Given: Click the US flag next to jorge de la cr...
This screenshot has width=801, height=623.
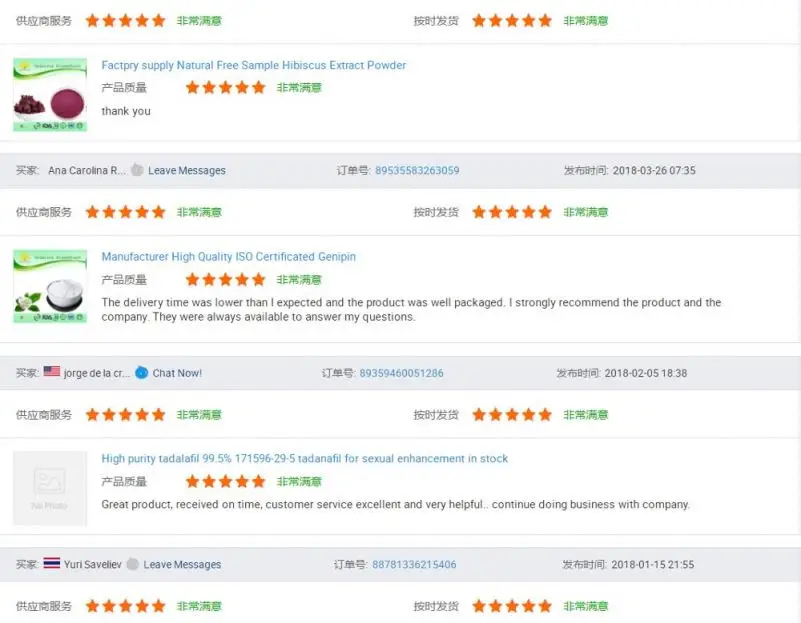Looking at the screenshot, I should [52, 372].
